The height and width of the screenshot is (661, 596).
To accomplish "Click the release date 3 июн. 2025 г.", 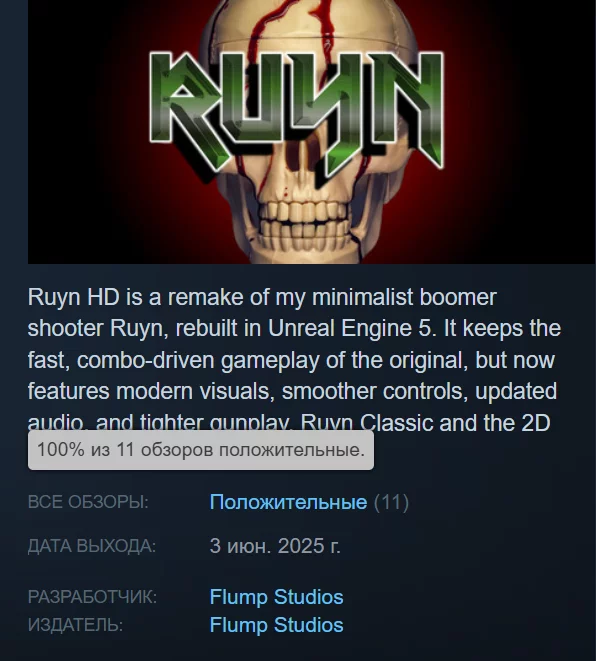I will point(275,546).
